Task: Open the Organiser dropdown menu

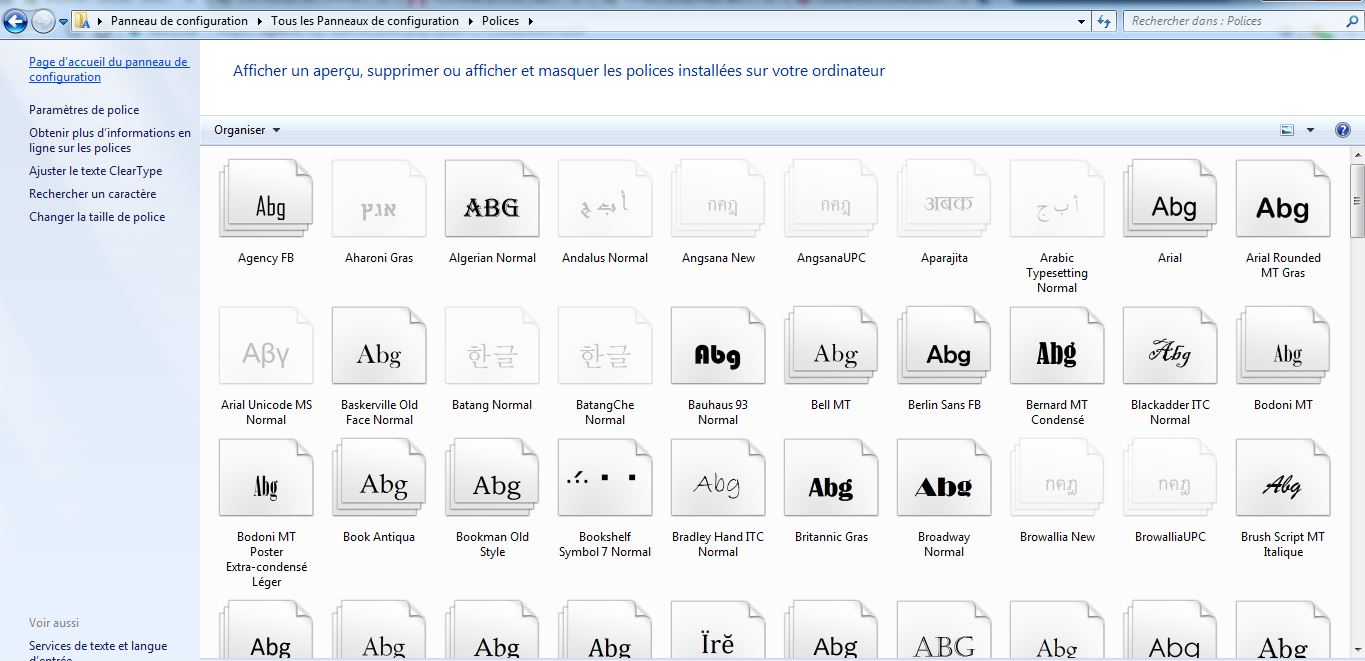Action: (247, 130)
